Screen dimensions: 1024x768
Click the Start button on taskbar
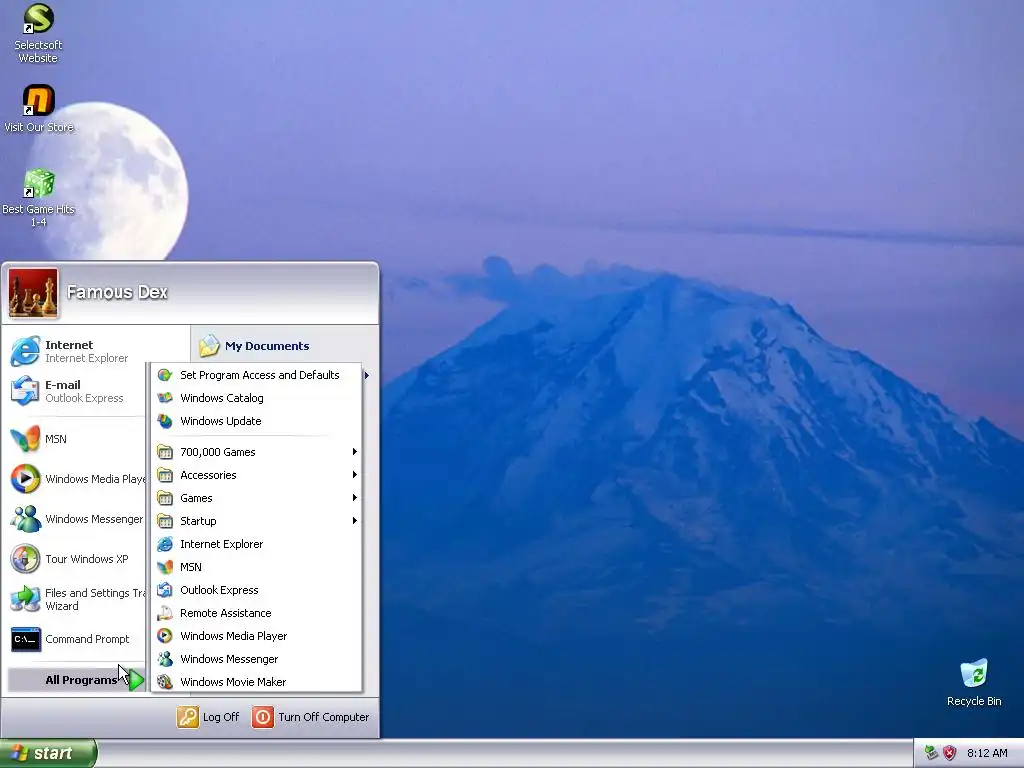(48, 753)
